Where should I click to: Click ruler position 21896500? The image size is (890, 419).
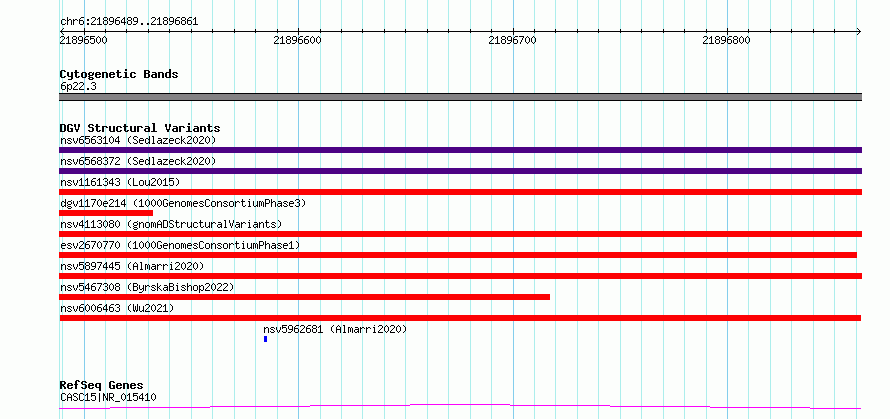83,40
